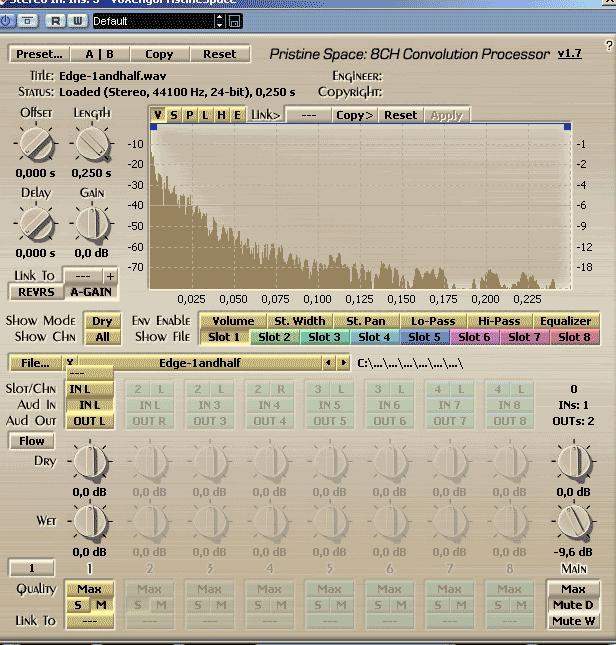Toggle slot 1 S solo button
This screenshot has height=645, width=616.
(x=78, y=605)
